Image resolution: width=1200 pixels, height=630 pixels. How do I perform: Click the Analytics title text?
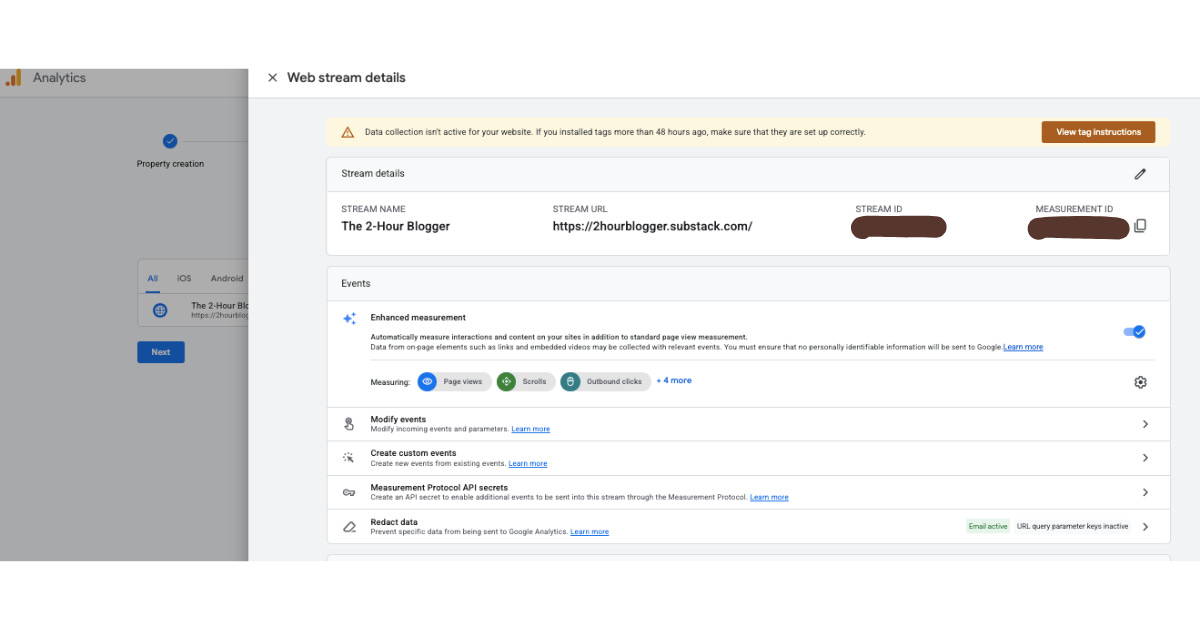coord(59,78)
